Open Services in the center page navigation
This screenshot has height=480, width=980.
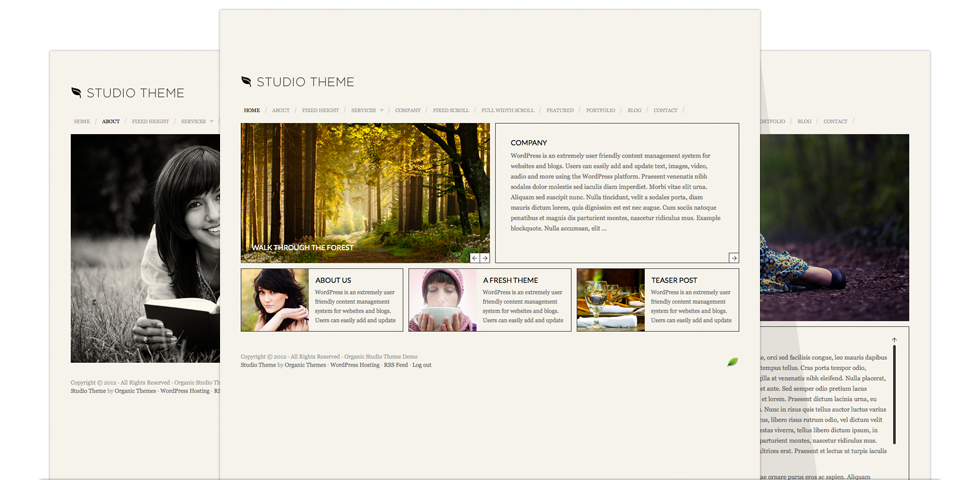(363, 111)
